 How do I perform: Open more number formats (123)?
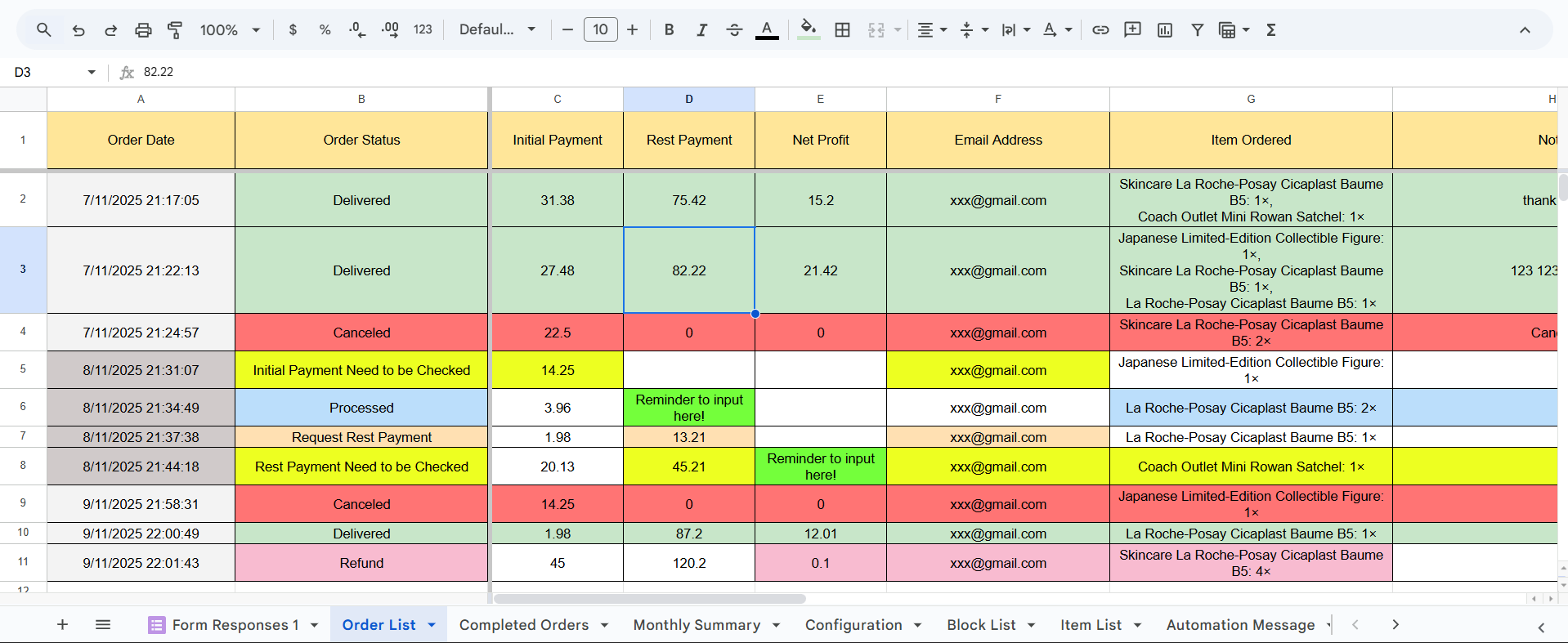pos(423,30)
